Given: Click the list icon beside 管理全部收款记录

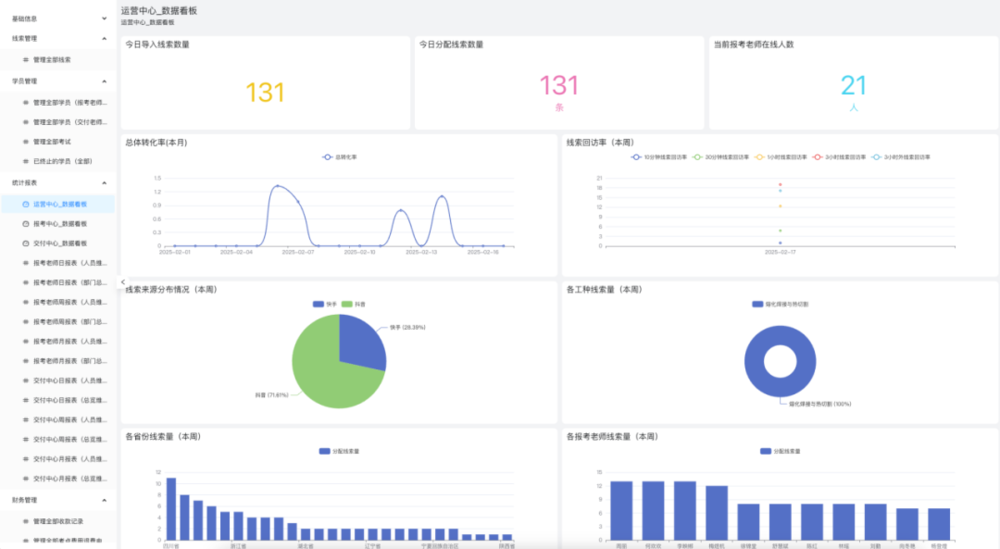Looking at the screenshot, I should point(26,521).
